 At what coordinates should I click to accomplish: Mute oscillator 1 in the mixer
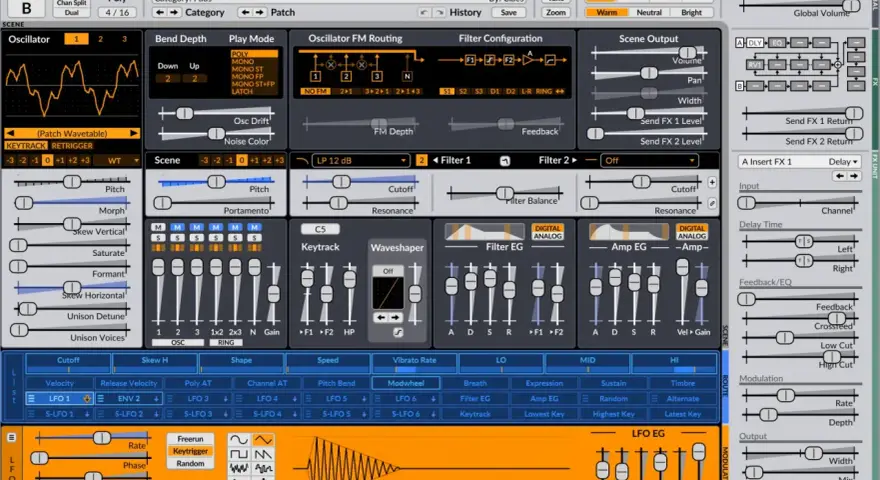tap(158, 227)
